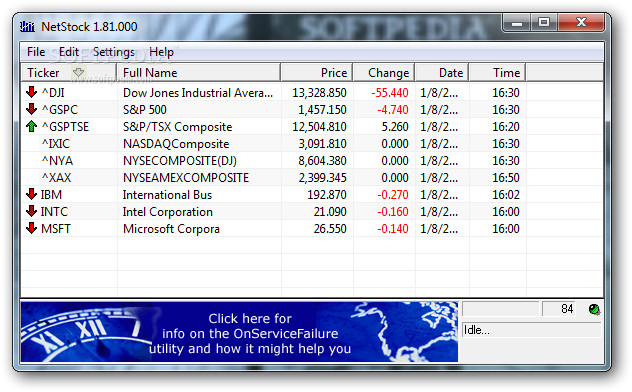Click the NASDAQComposite name
The height and width of the screenshot is (392, 632).
[x=176, y=143]
